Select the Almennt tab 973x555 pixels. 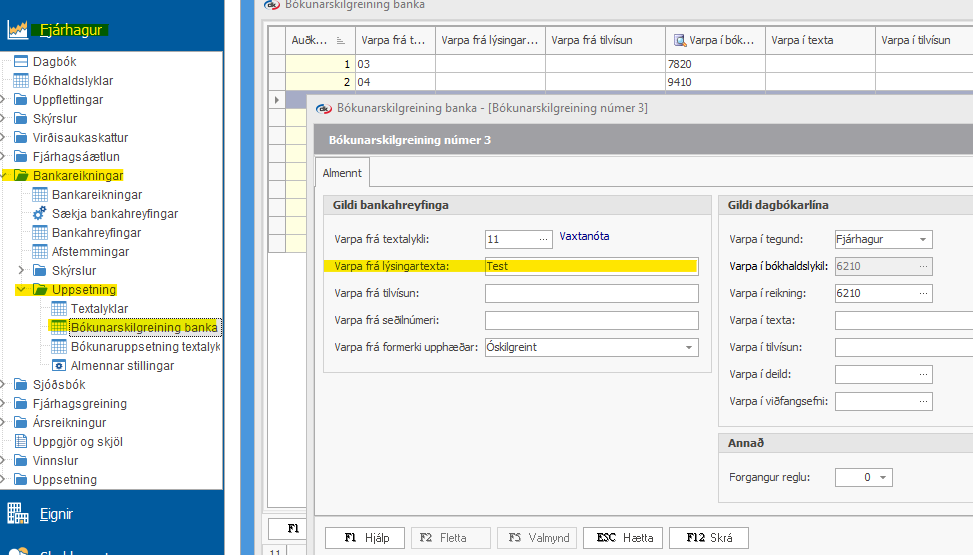click(x=341, y=174)
